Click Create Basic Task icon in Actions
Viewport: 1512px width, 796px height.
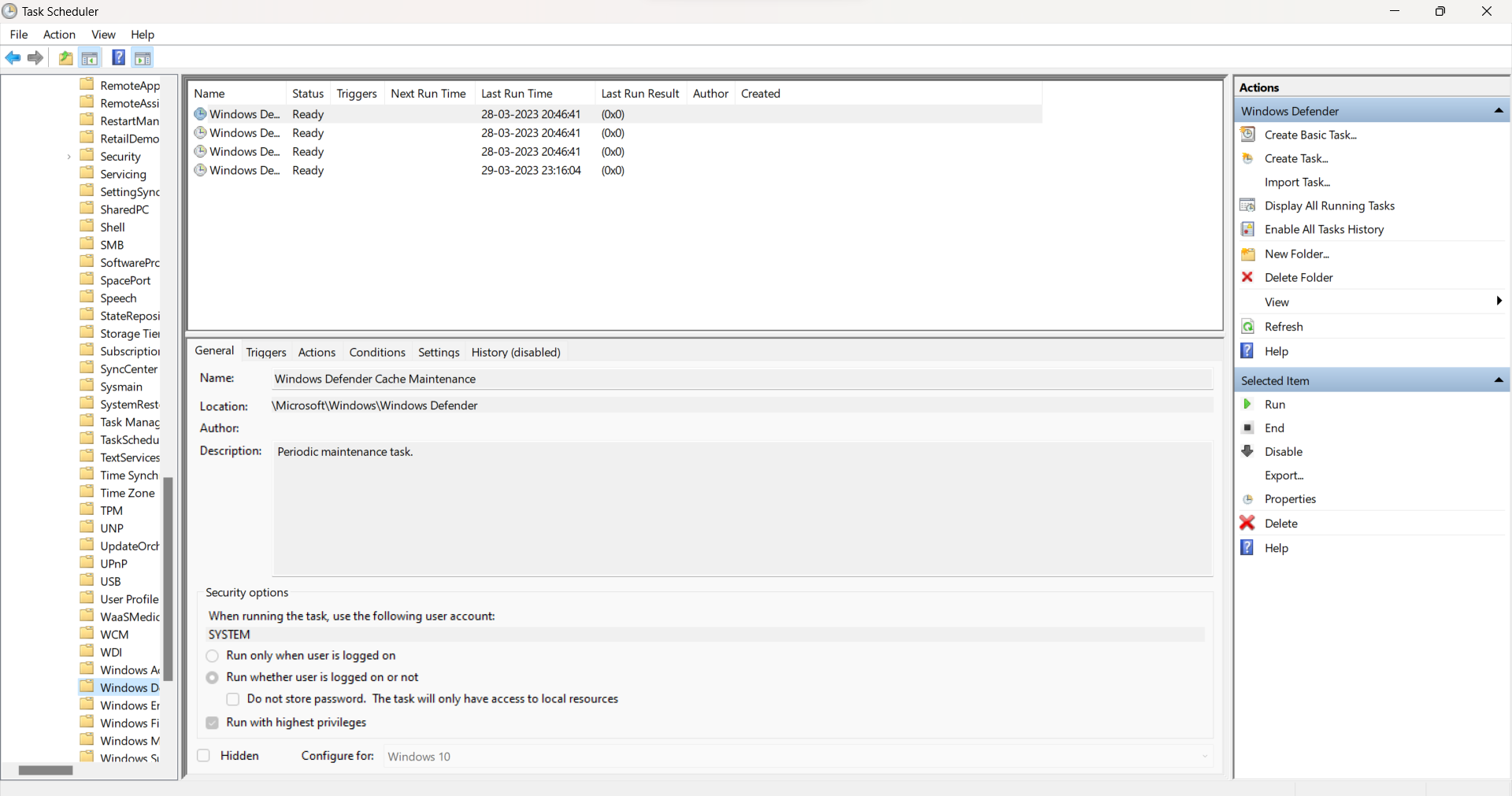(x=1248, y=135)
